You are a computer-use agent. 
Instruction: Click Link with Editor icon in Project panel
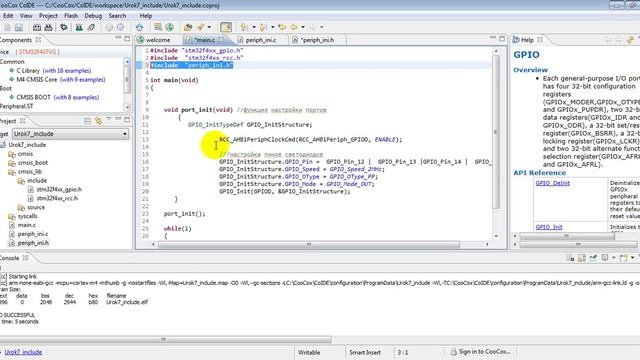coord(98,120)
